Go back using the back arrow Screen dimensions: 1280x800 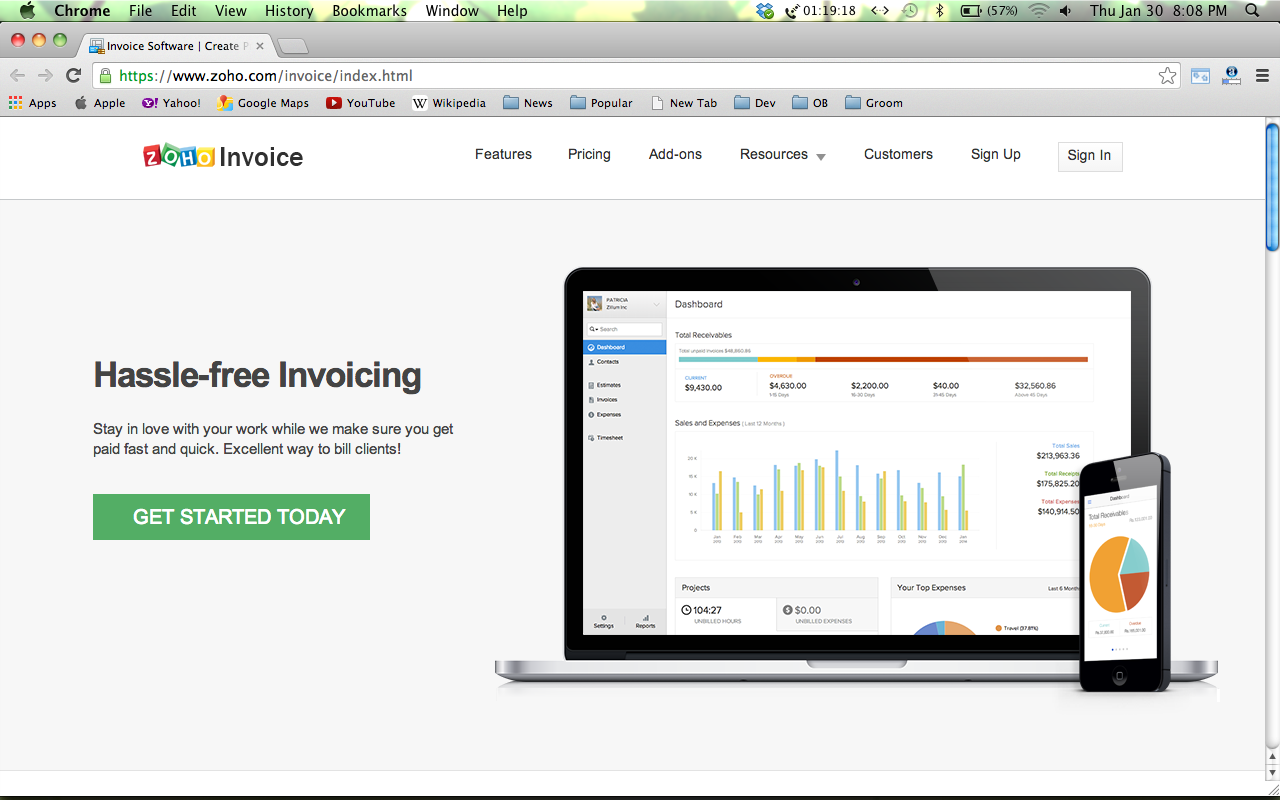click(x=18, y=76)
